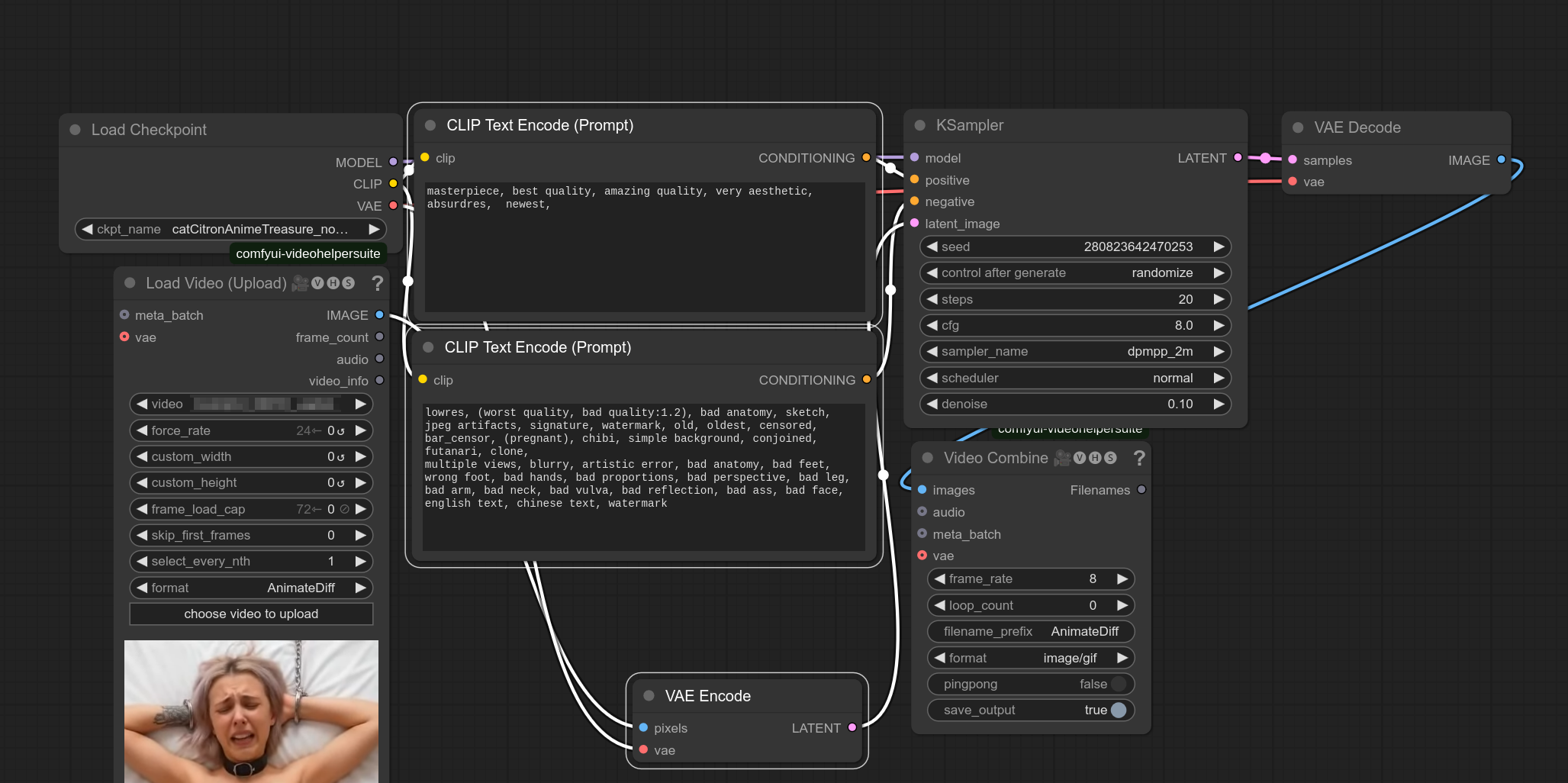This screenshot has height=783, width=1568.
Task: Collapse the Load Video (Upload) node dot
Action: pyautogui.click(x=130, y=283)
